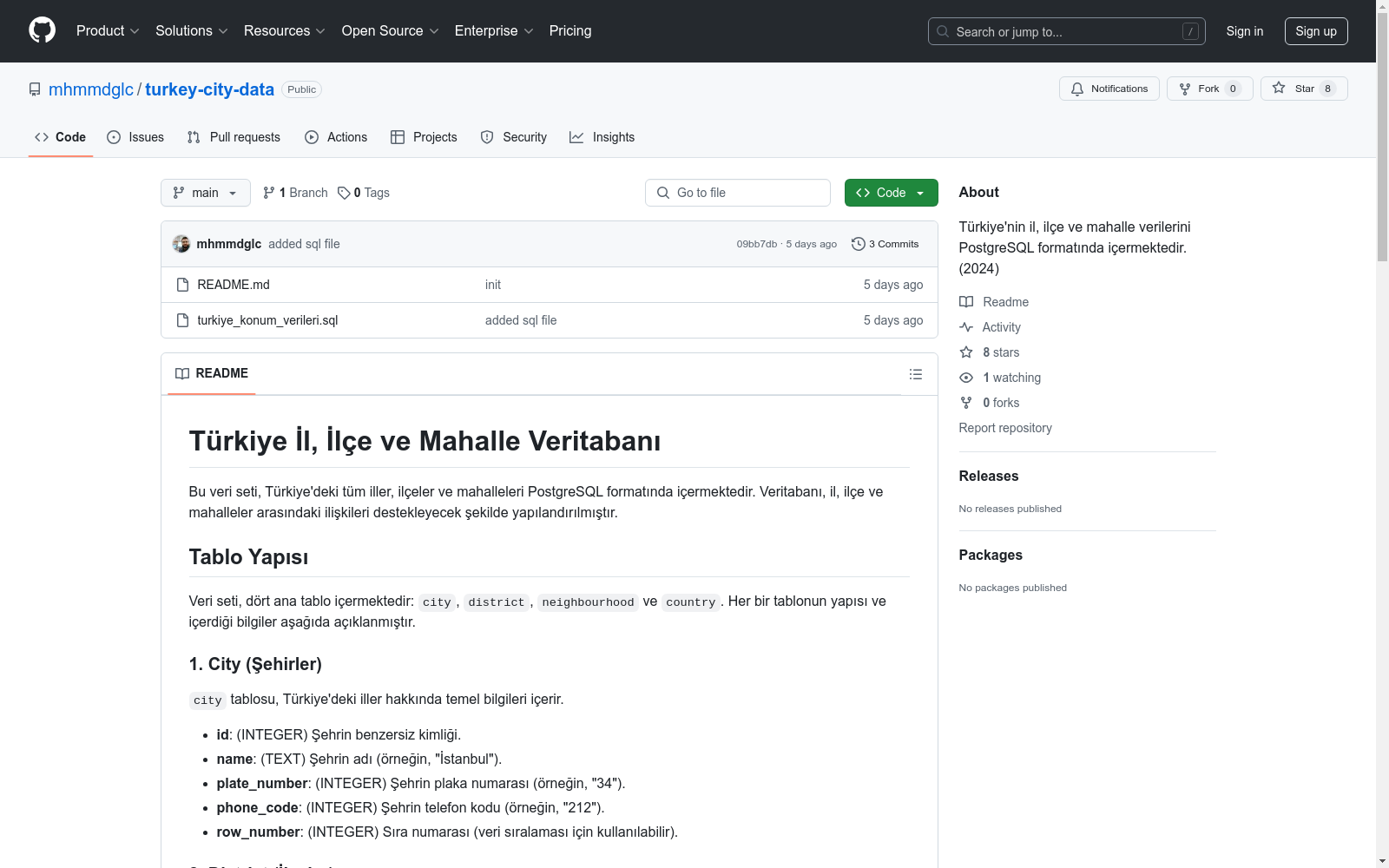Click mhmmdglc's commit author avatar
This screenshot has width=1389, height=868.
[x=181, y=244]
